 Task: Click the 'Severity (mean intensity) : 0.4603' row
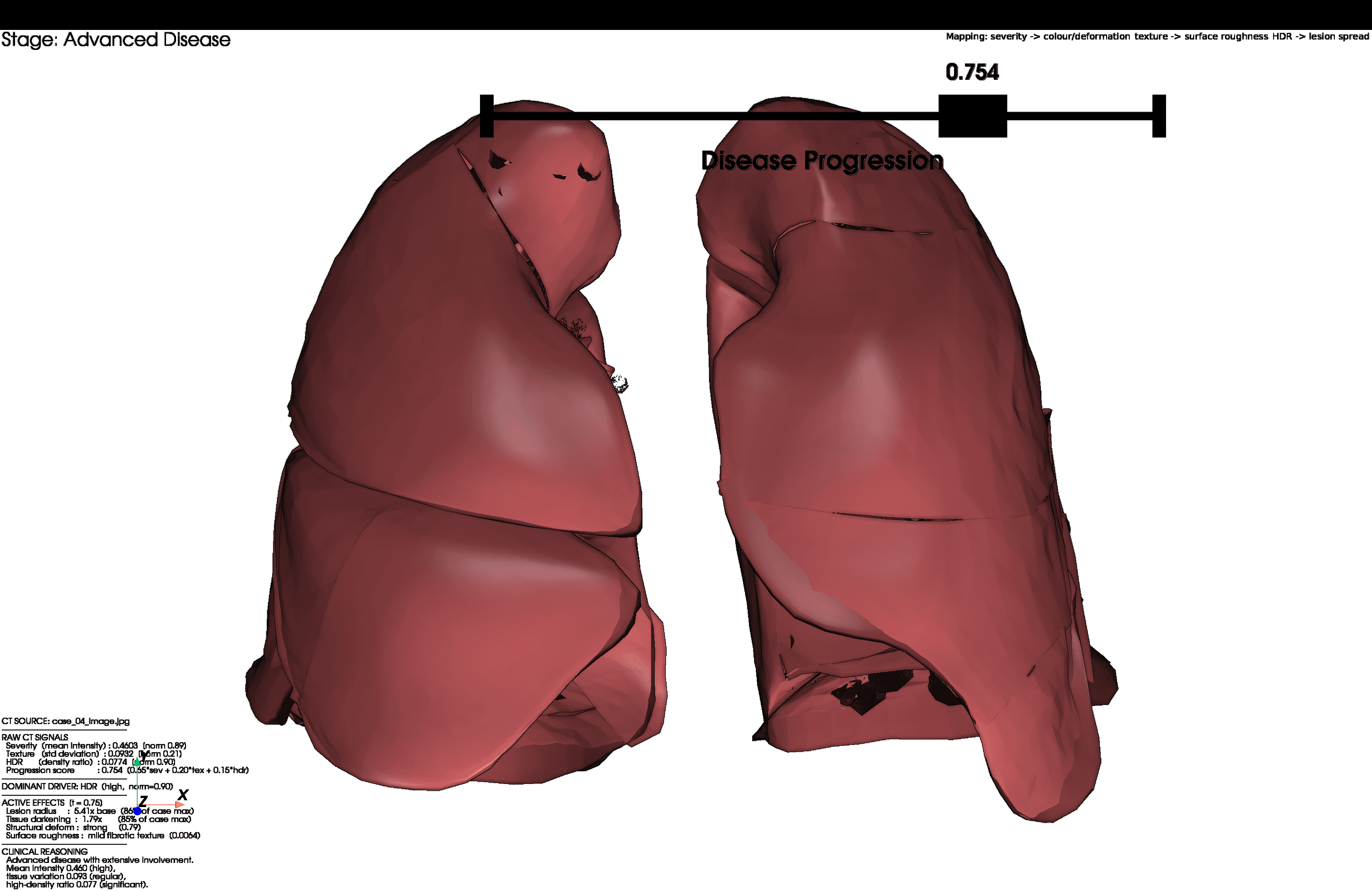tap(96, 745)
